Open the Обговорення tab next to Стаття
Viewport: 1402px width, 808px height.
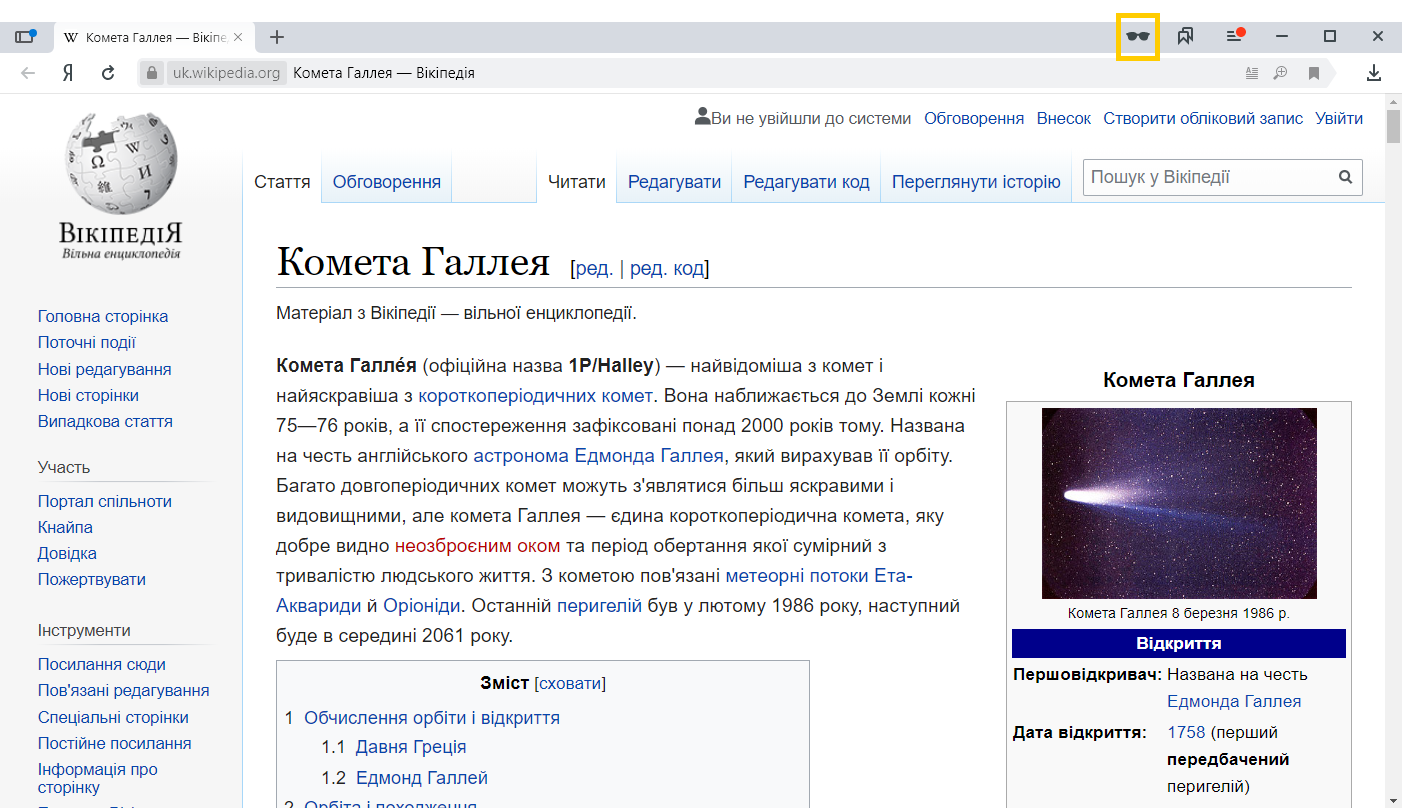tap(387, 182)
